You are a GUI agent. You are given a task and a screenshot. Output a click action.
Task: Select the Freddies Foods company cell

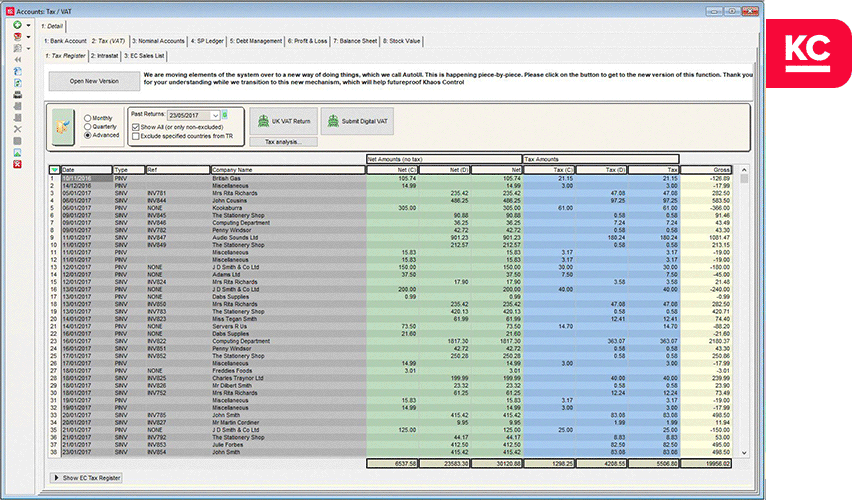point(288,371)
